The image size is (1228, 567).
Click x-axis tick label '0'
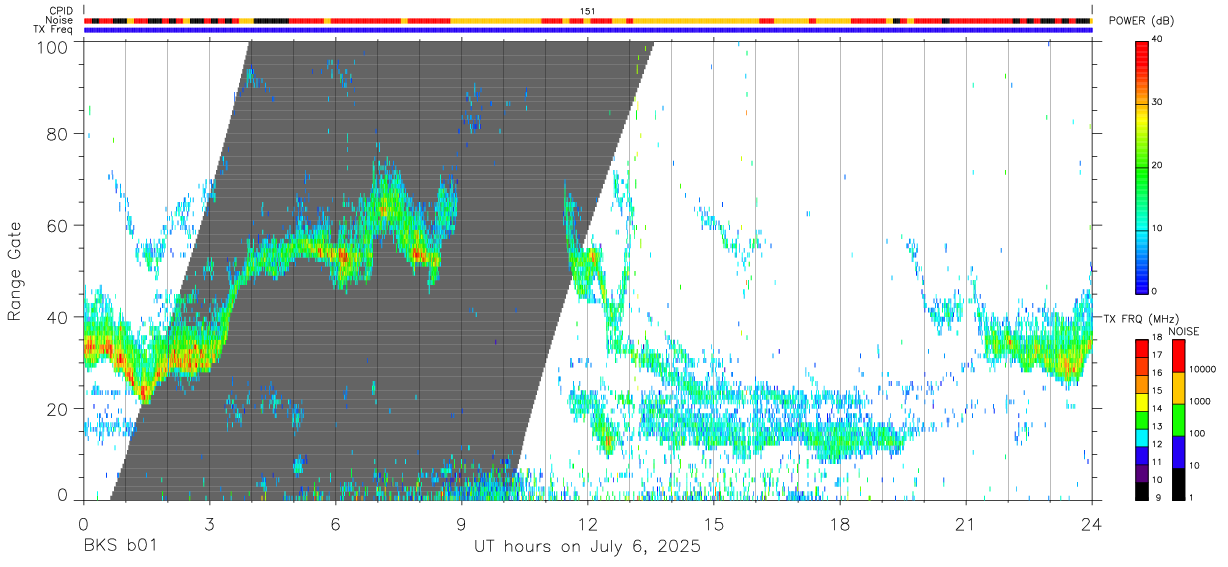coord(83,523)
